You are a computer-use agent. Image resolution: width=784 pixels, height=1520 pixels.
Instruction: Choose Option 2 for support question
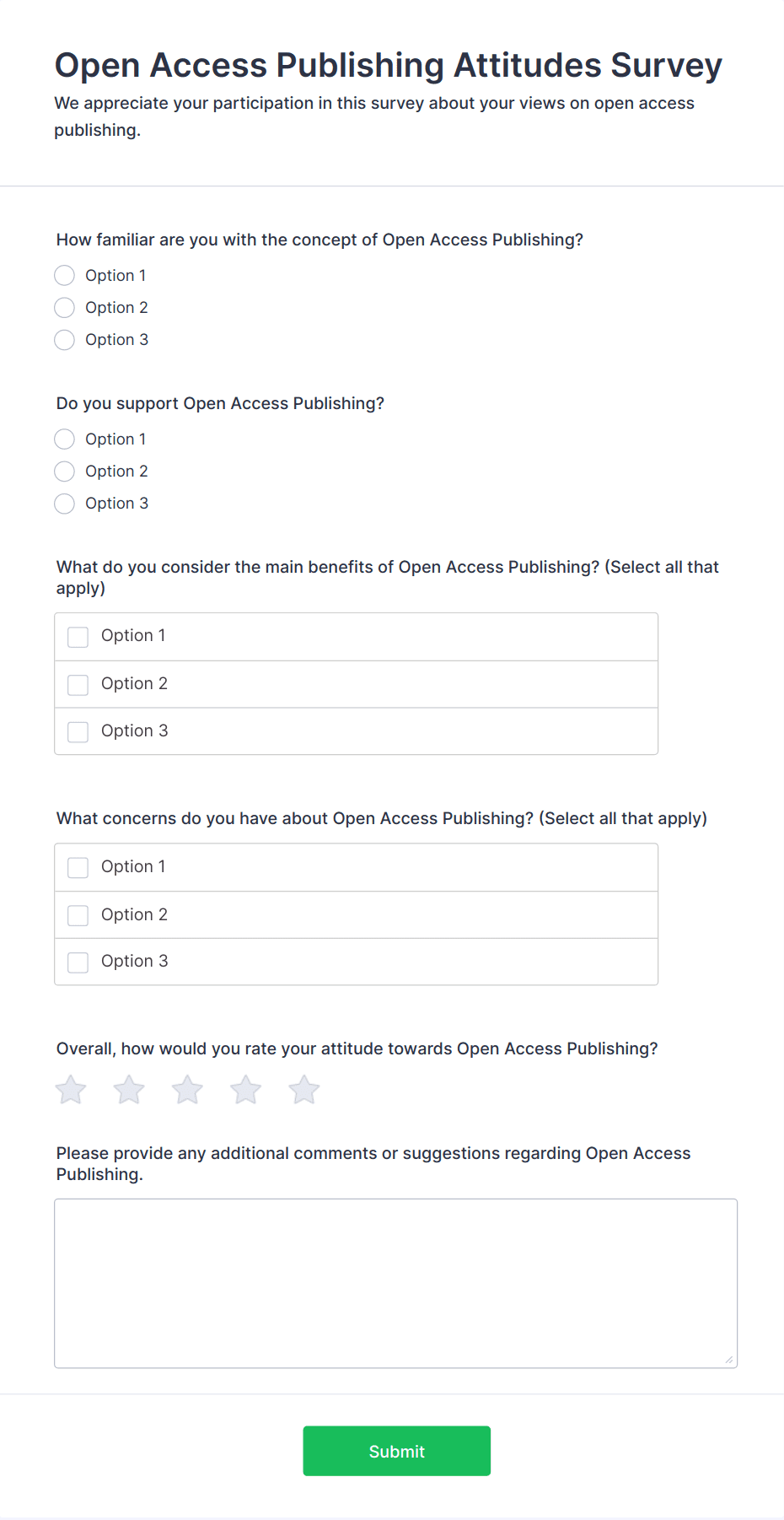65,472
